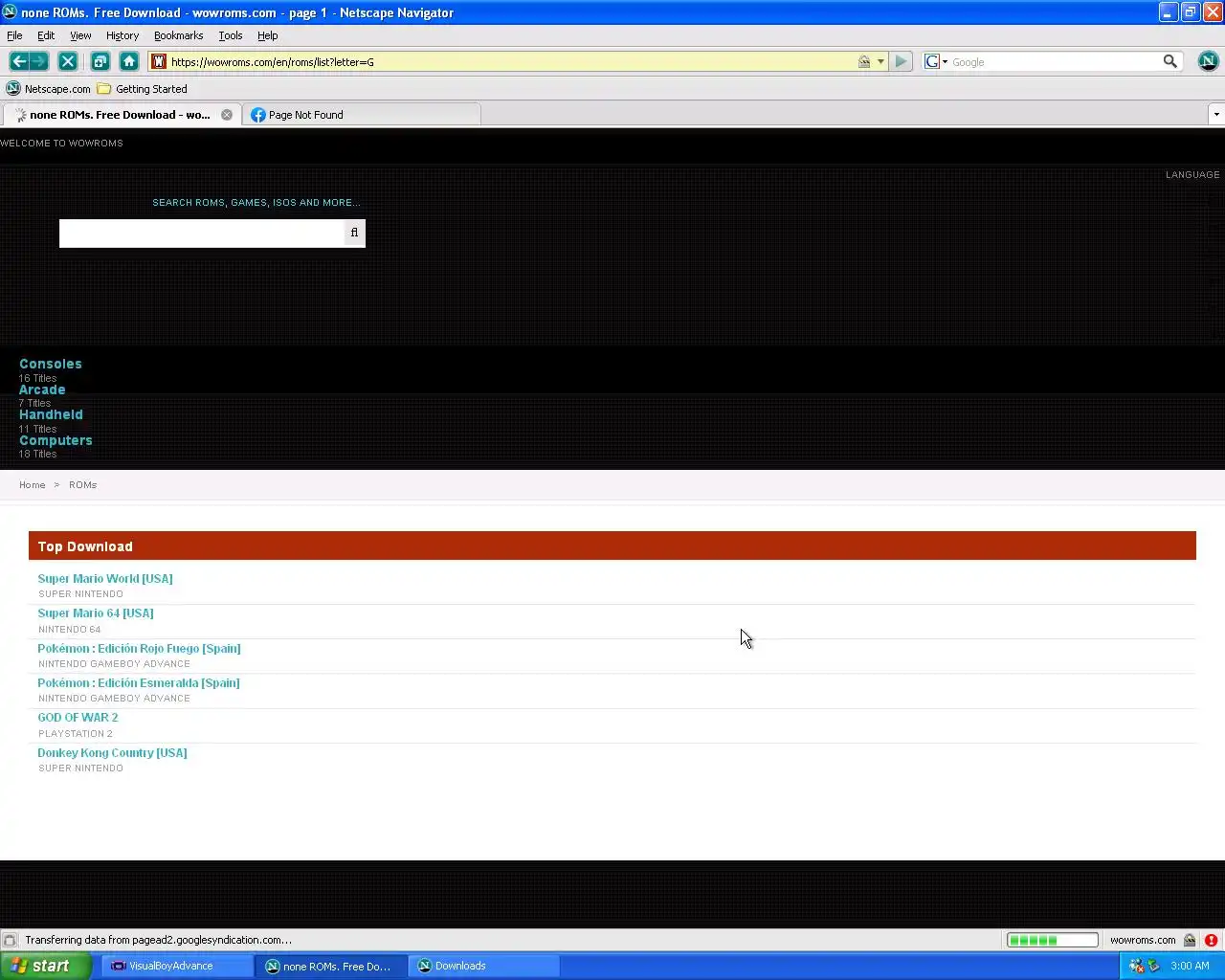Open the View menu
The width and height of the screenshot is (1225, 980).
point(80,35)
